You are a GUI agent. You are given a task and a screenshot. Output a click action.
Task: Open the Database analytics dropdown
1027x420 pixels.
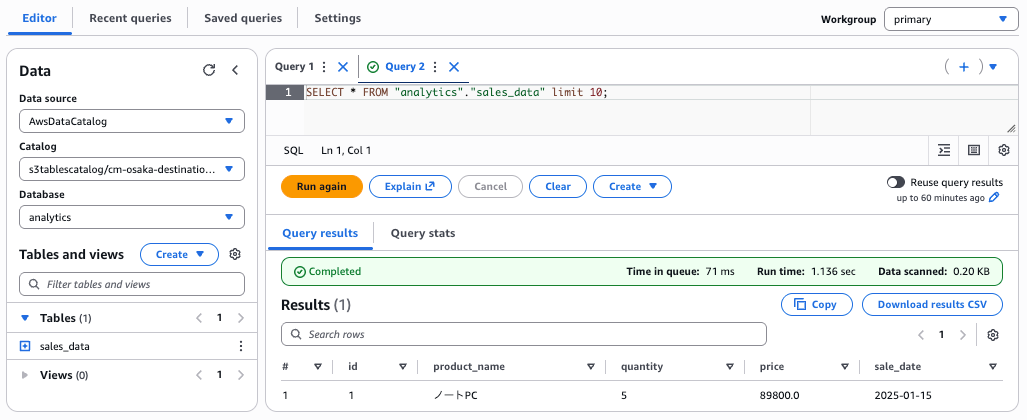(x=132, y=217)
